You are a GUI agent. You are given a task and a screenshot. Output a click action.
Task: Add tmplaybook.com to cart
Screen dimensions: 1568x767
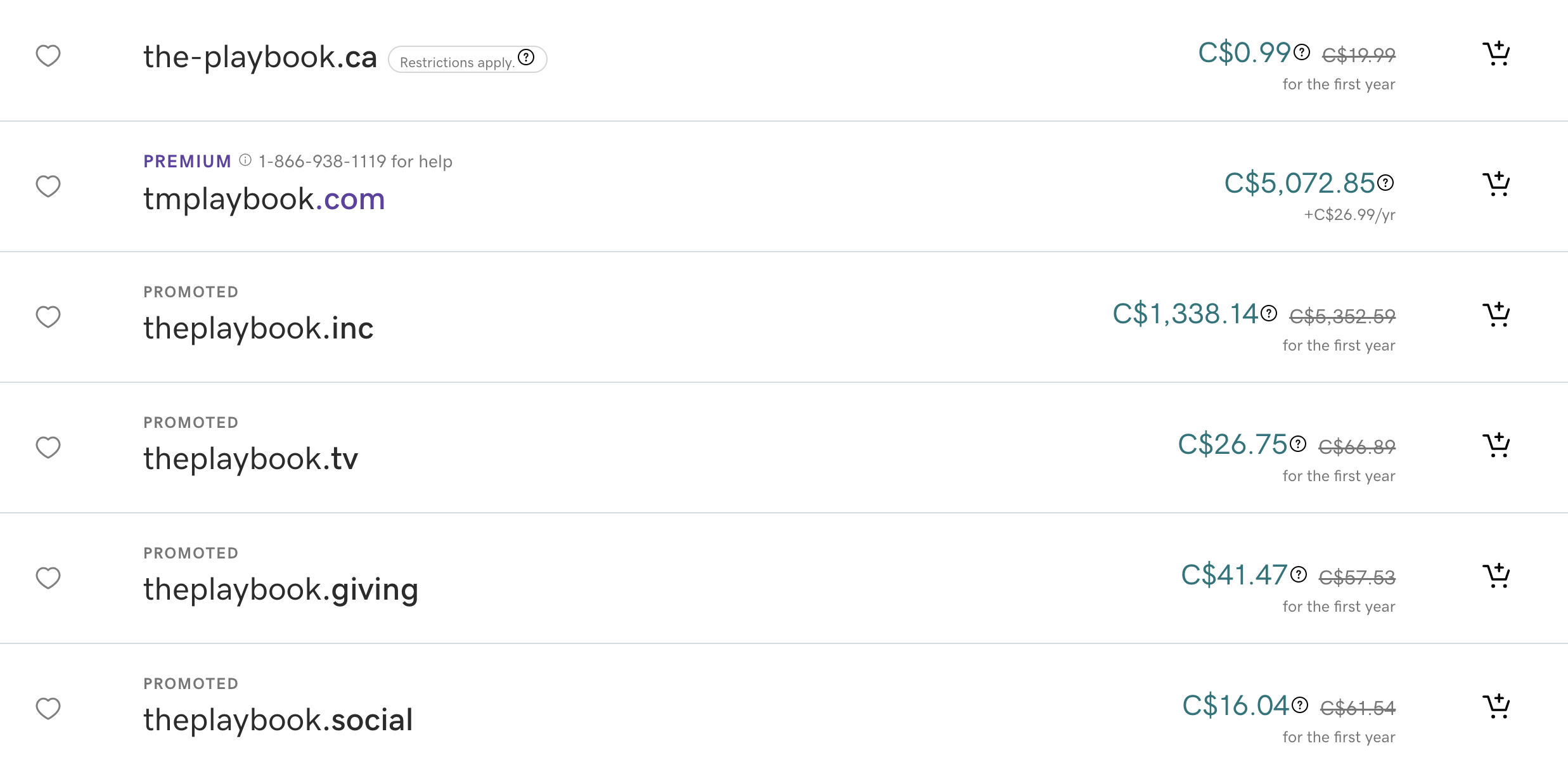click(x=1496, y=184)
